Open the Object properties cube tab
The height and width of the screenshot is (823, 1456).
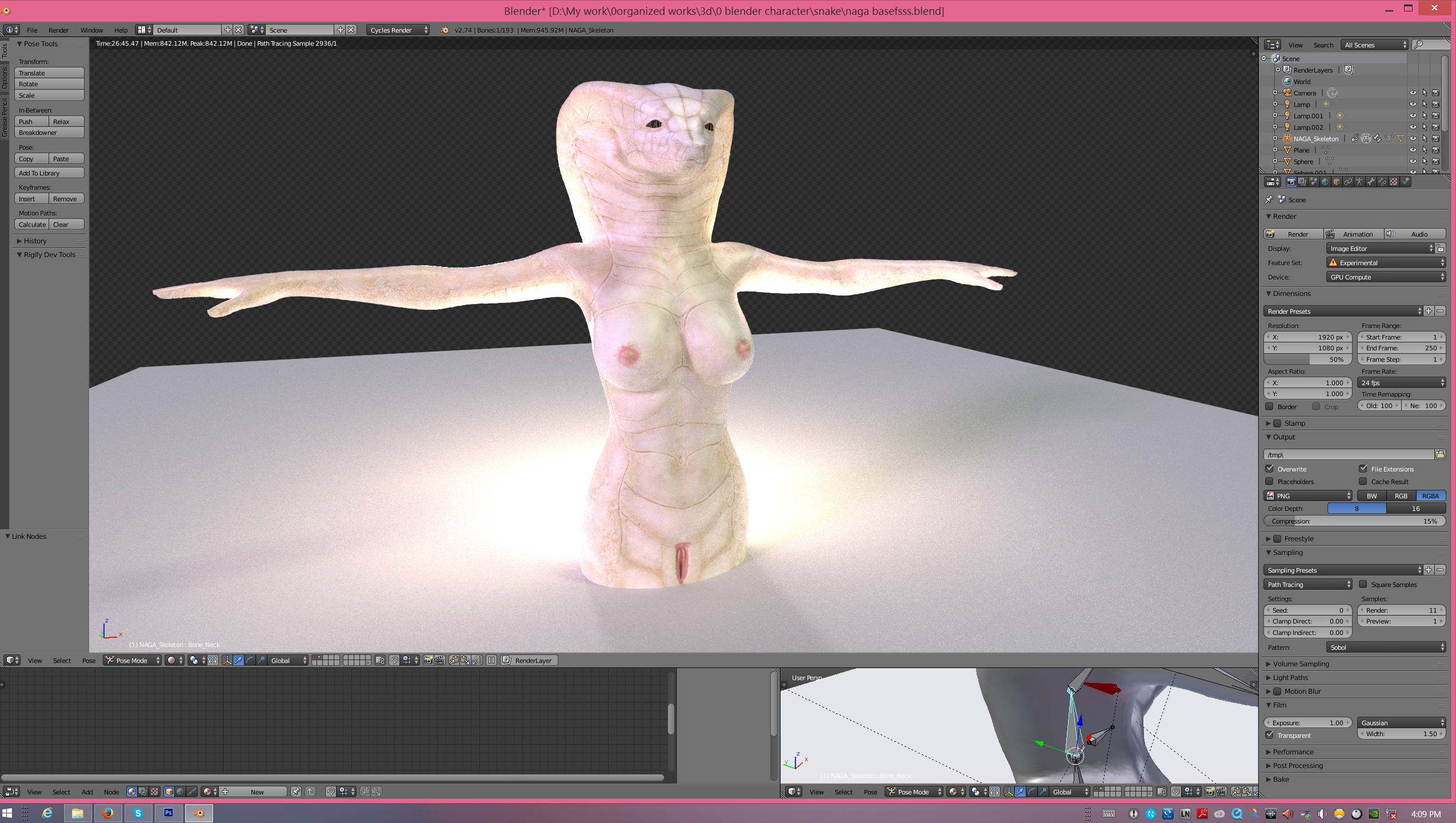[x=1337, y=182]
